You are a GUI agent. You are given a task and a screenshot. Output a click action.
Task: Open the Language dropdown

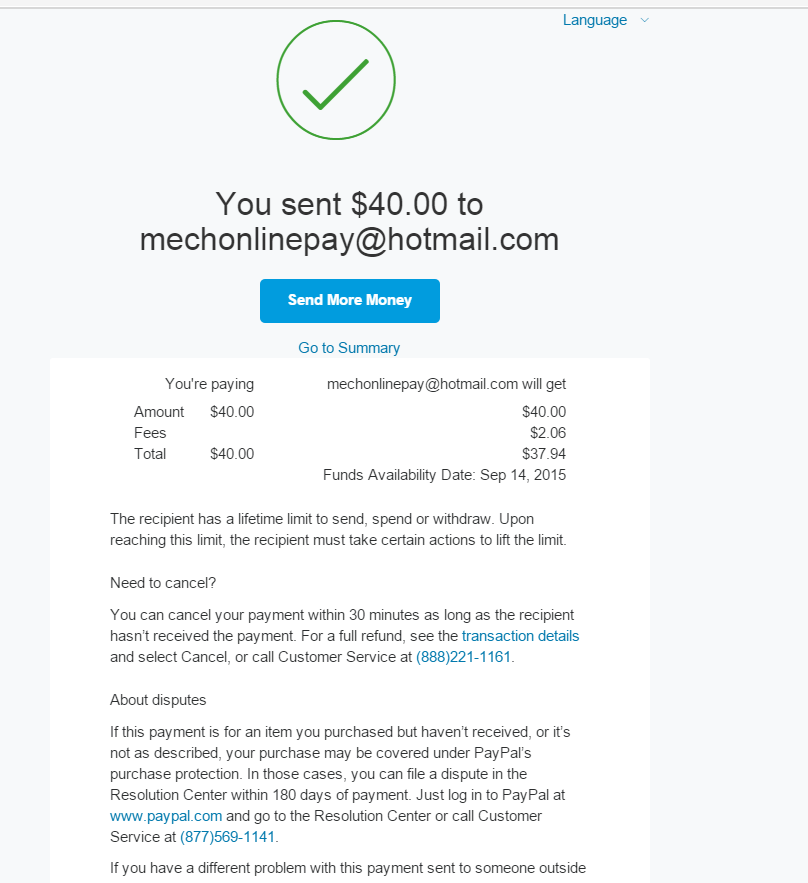point(595,20)
